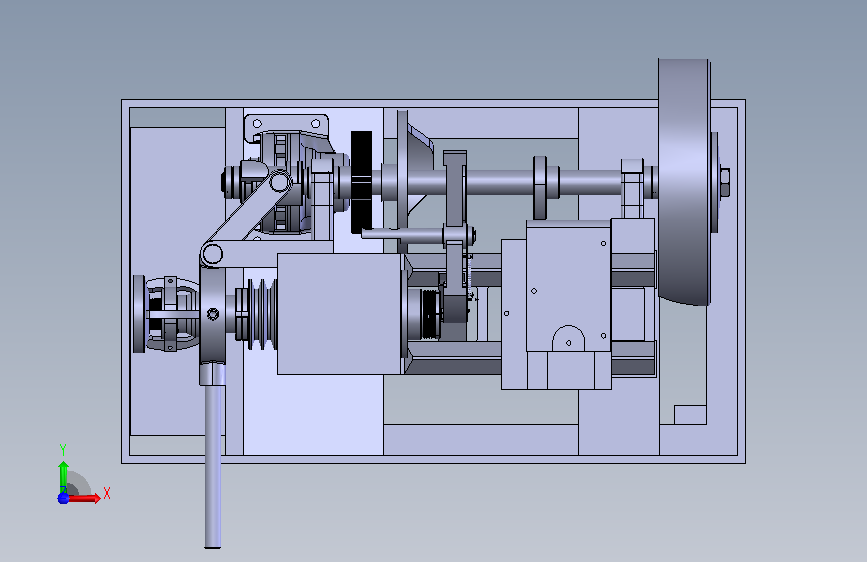Select the small square block at the bottom right
Image resolution: width=867 pixels, height=562 pixels.
[x=690, y=415]
